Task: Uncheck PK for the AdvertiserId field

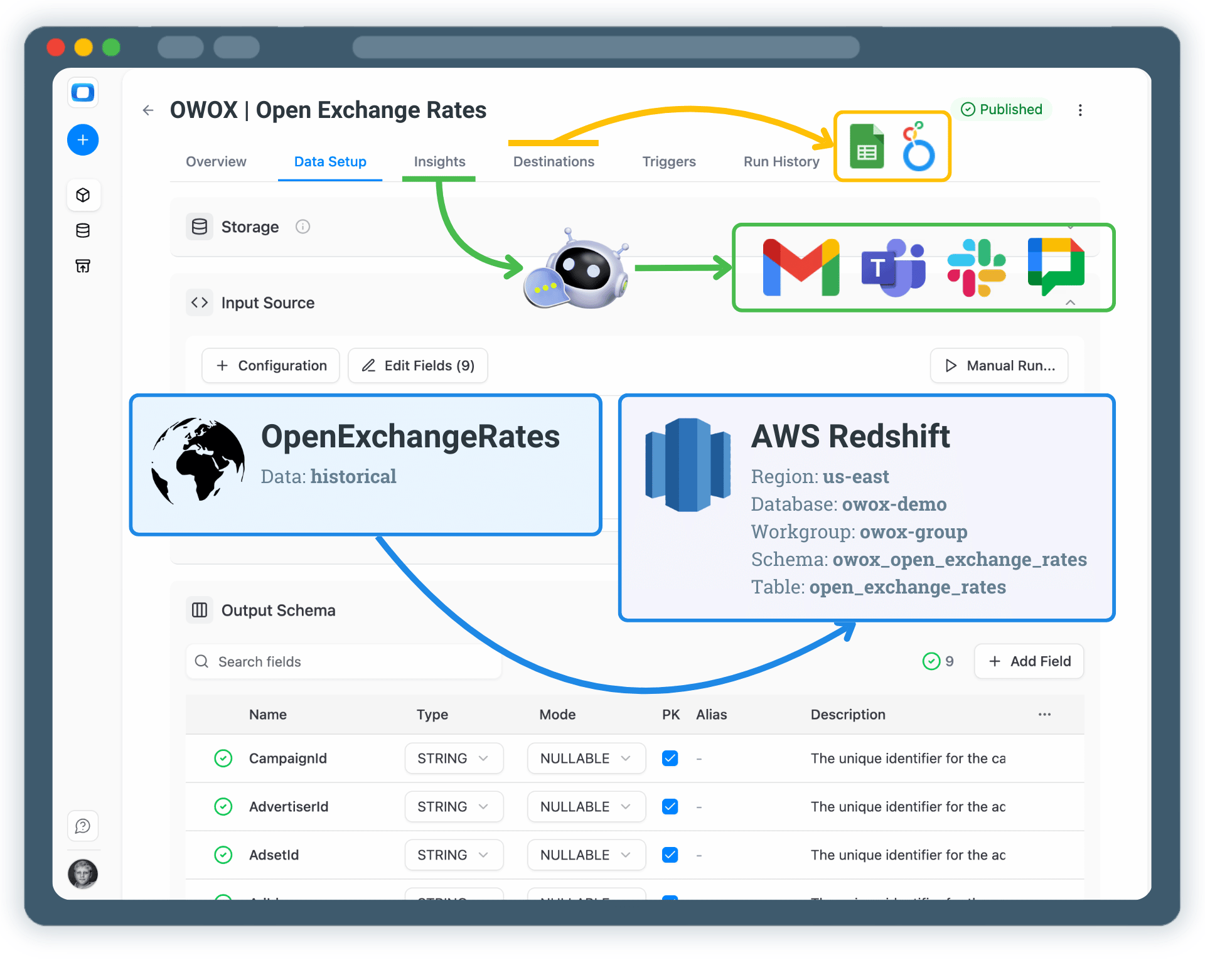Action: click(x=670, y=806)
